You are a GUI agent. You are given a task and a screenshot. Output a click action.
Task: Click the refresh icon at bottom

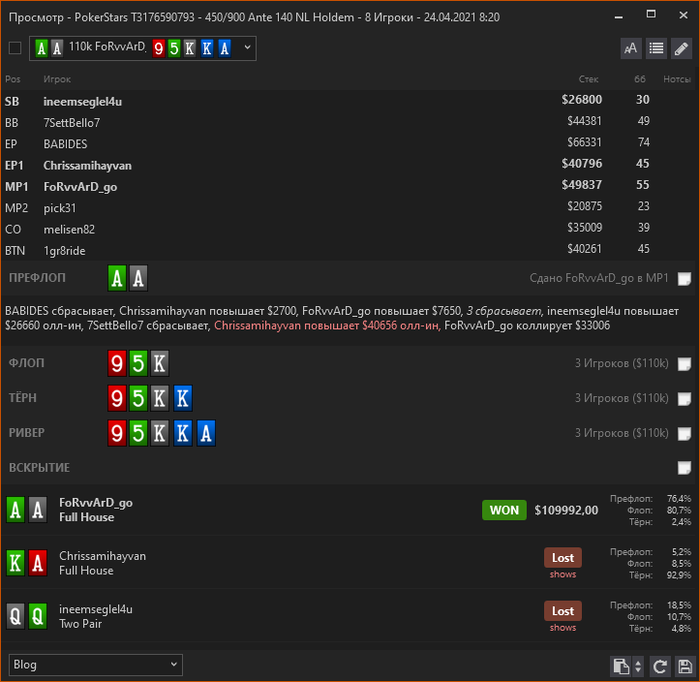pos(660,666)
